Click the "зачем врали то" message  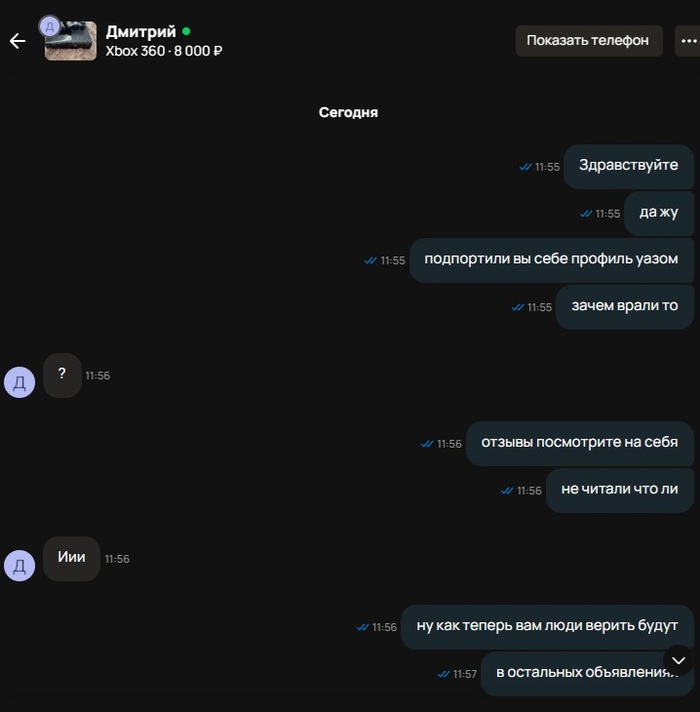click(x=625, y=307)
